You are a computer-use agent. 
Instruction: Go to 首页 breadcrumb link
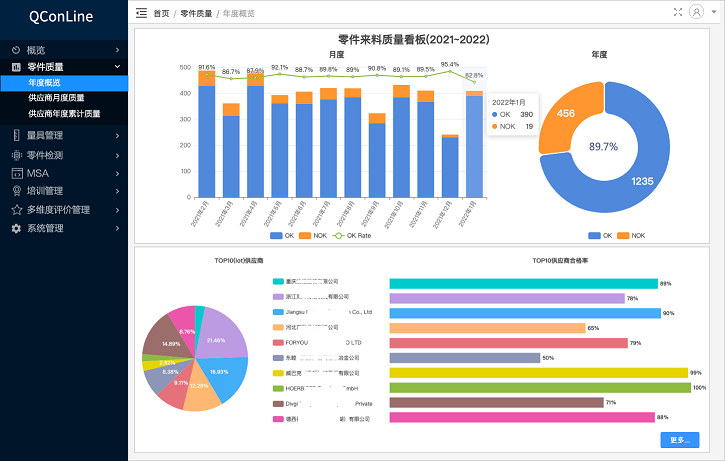click(161, 14)
